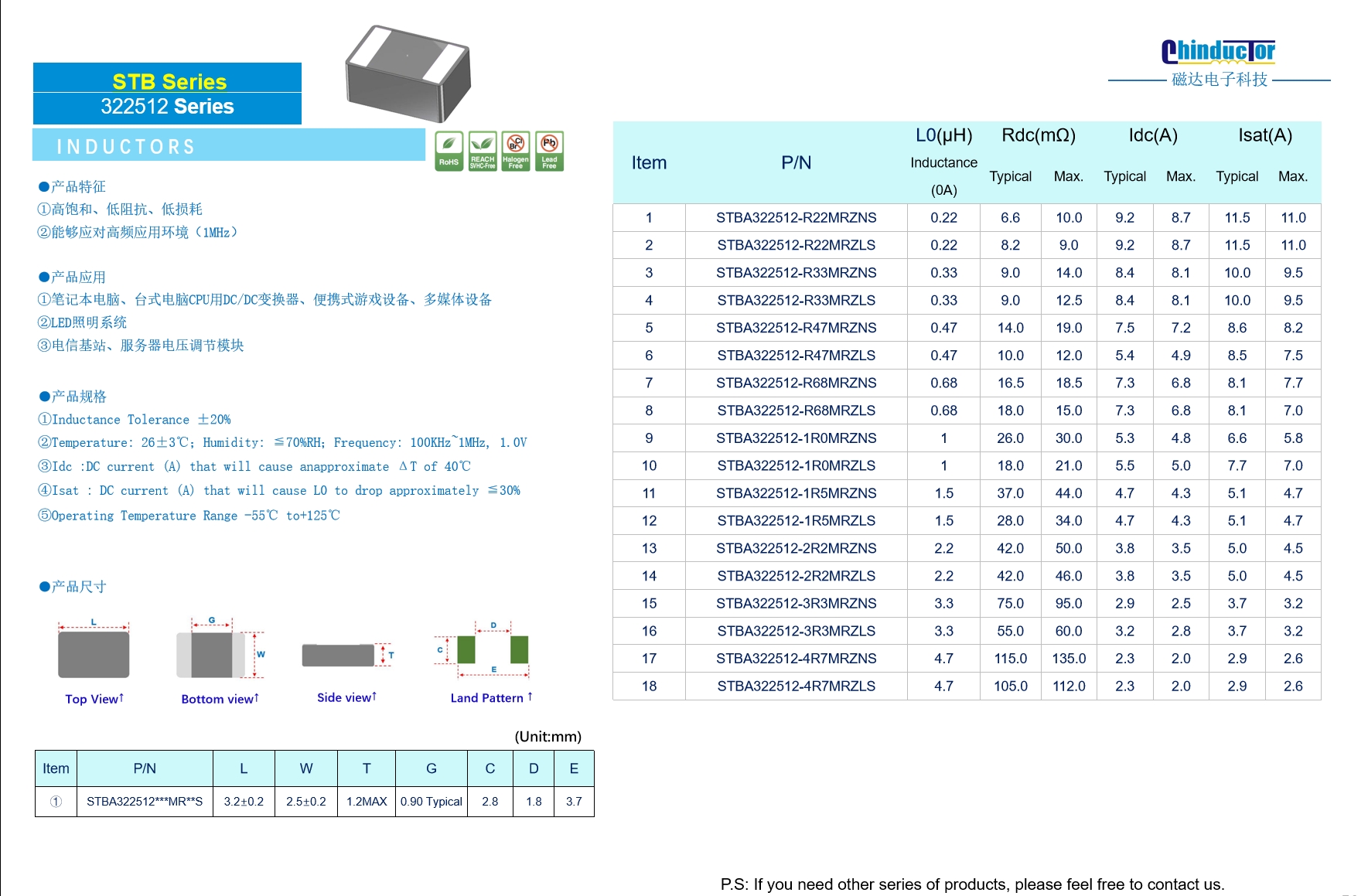This screenshot has width=1368, height=896.
Task: Click the Idc(A) column header
Action: click(1153, 136)
